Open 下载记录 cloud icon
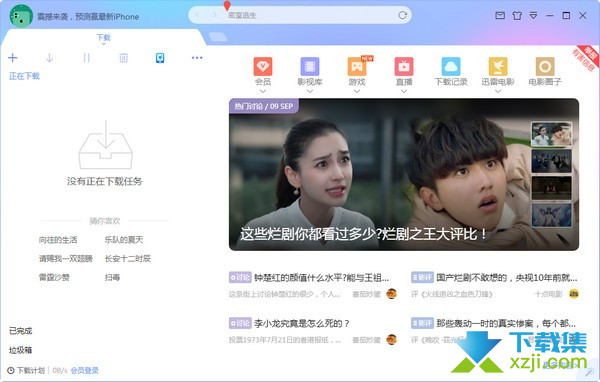This screenshot has width=600, height=382. click(x=451, y=67)
